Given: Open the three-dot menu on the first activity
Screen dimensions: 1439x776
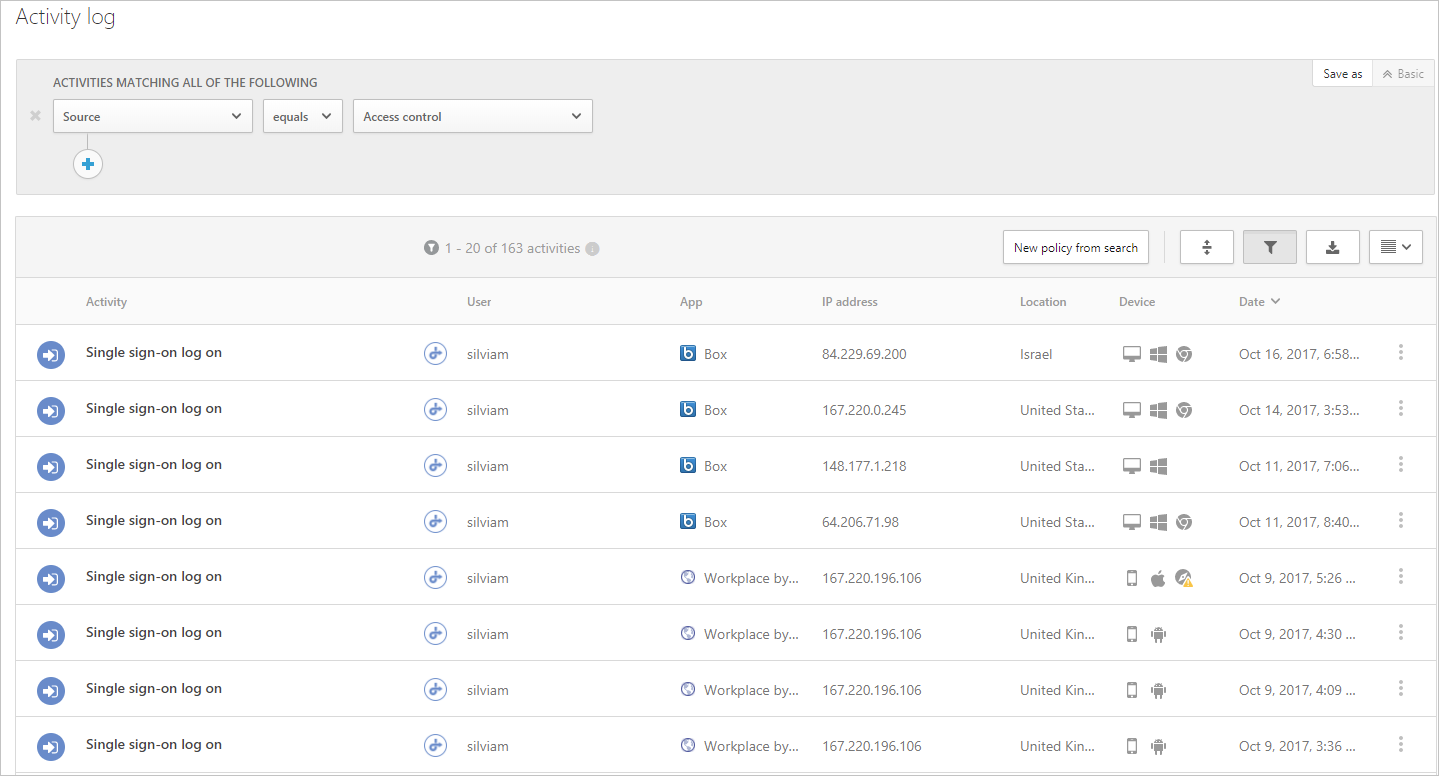Looking at the screenshot, I should 1401,352.
